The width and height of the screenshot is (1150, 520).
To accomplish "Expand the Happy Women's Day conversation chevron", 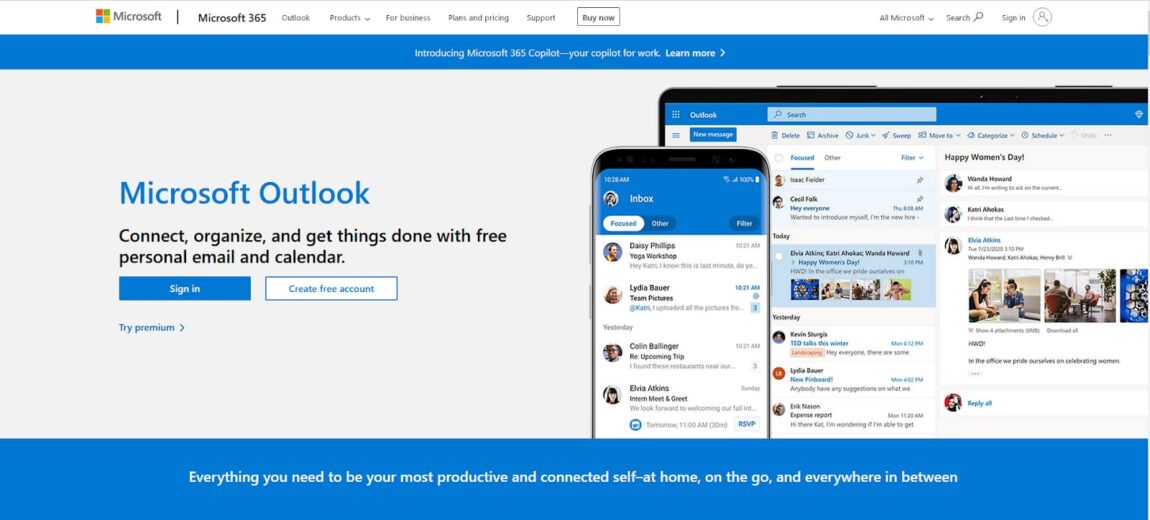I will tap(793, 263).
